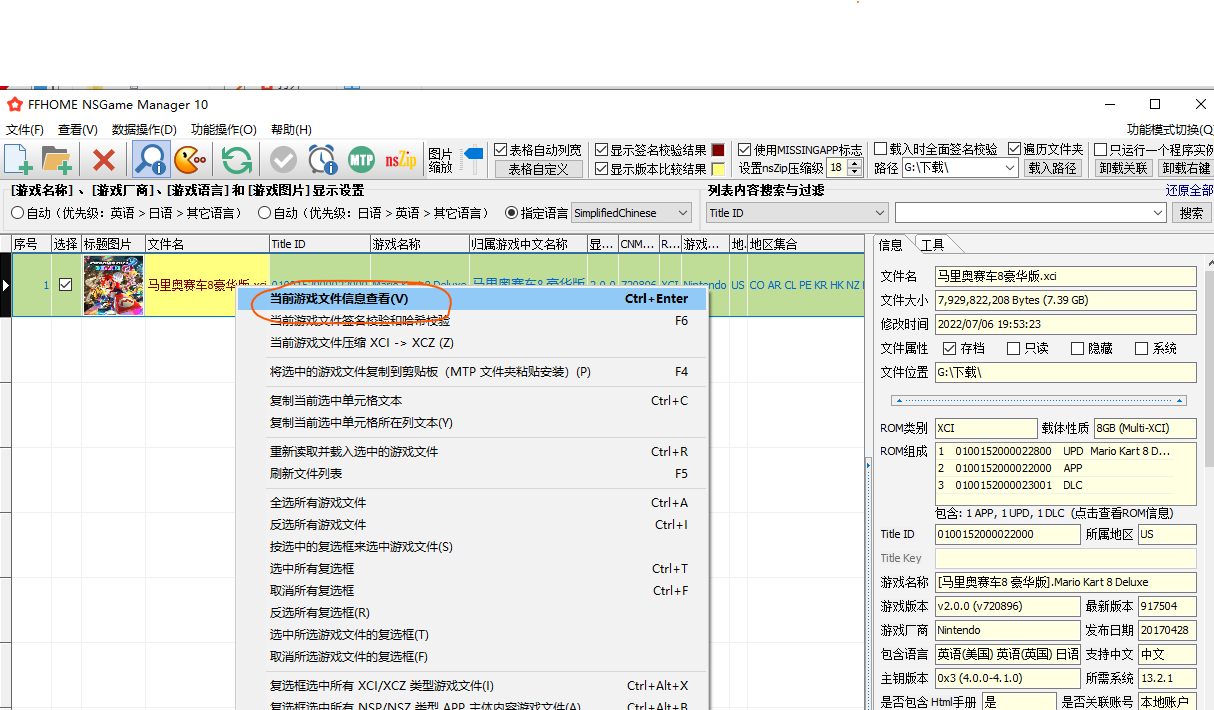Screen dimensions: 1214x710
Task: Click the red X delete icon
Action: click(104, 160)
